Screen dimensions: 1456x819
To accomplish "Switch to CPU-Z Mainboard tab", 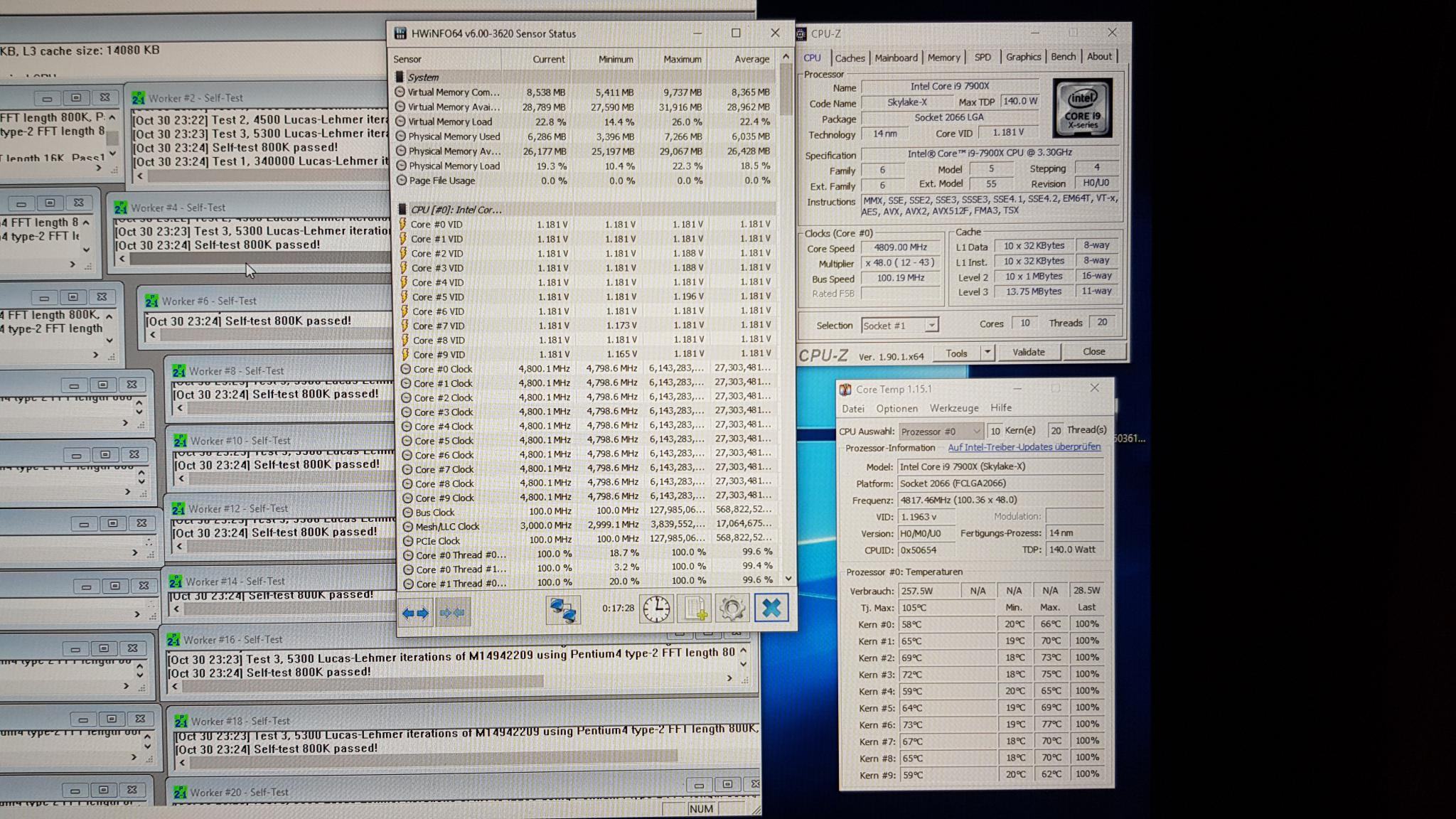I will (896, 58).
